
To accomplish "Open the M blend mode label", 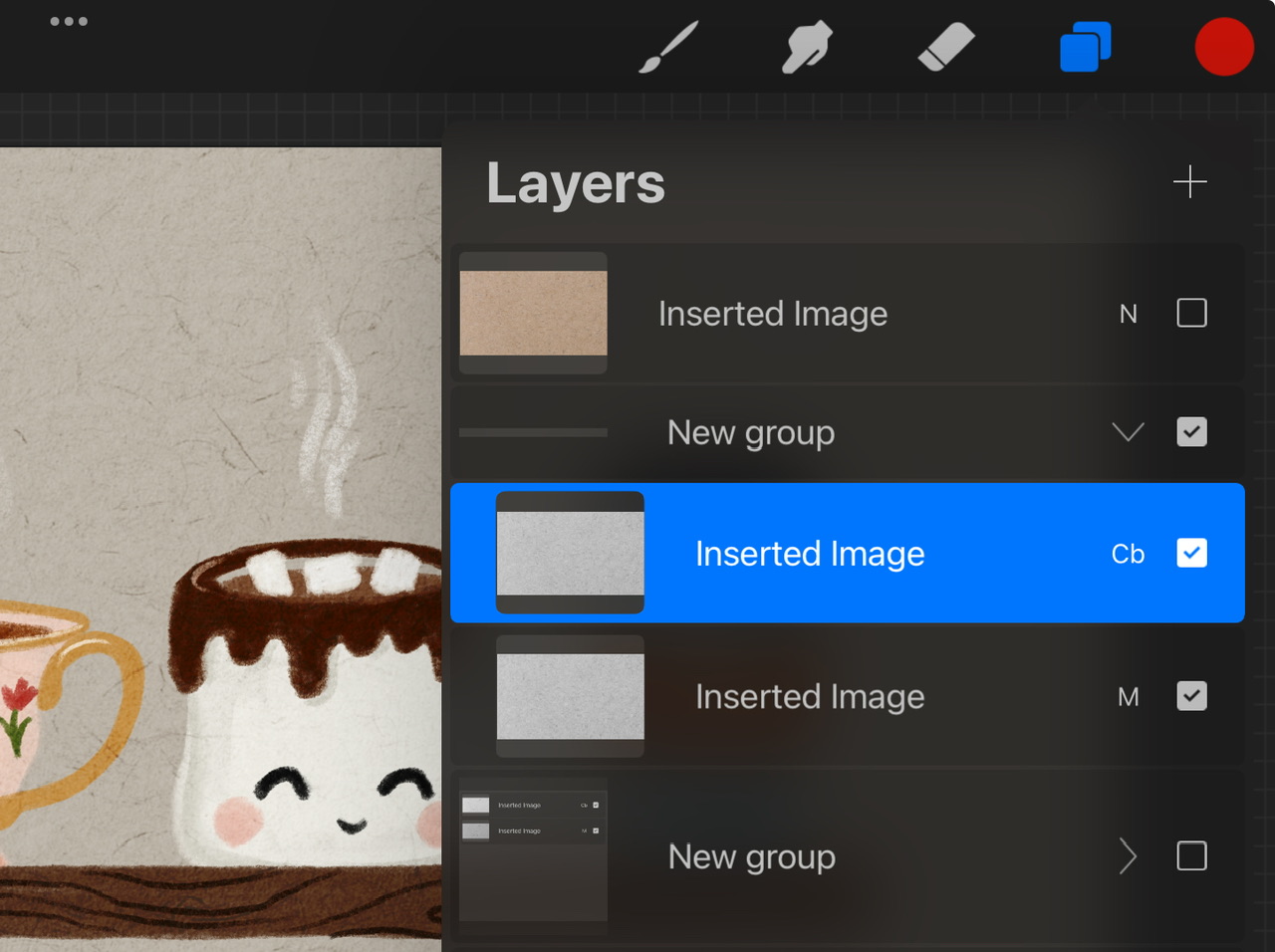I will click(x=1129, y=697).
